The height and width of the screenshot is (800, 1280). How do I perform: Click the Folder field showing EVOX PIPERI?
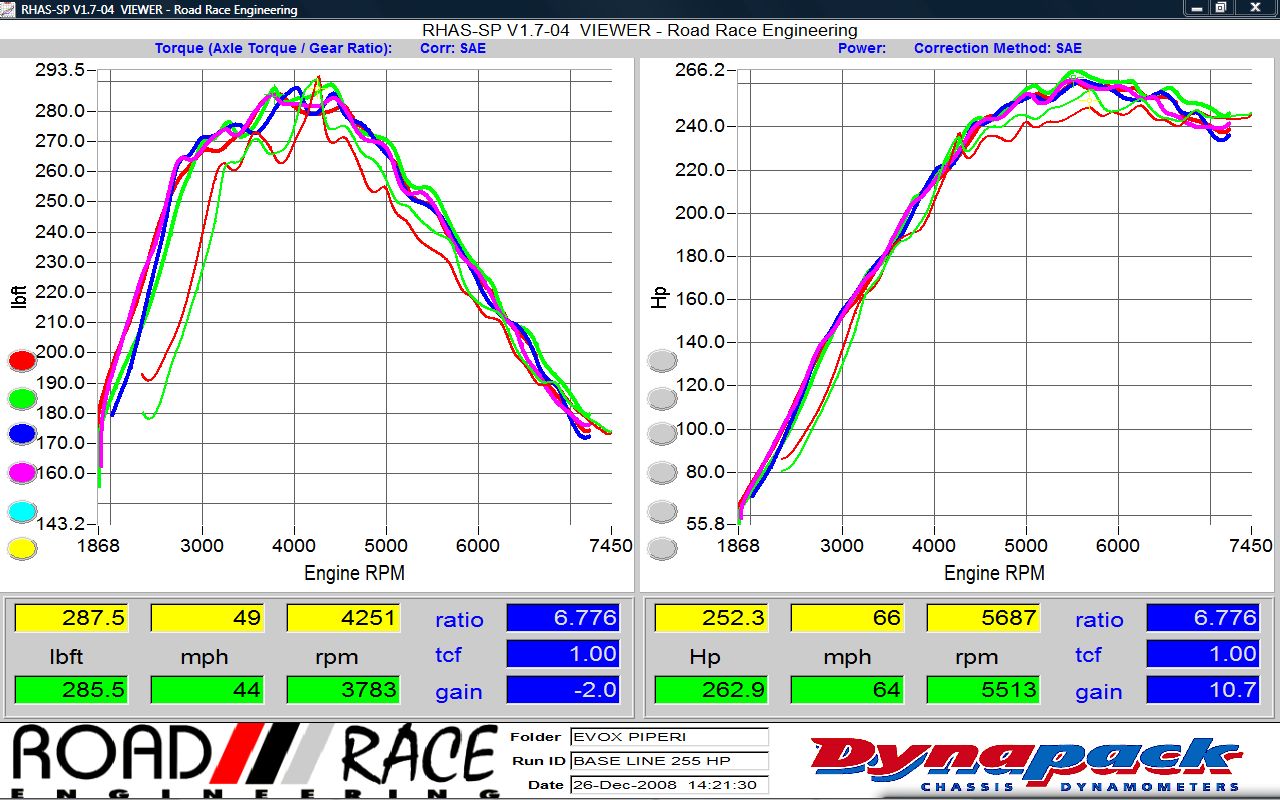(x=668, y=737)
